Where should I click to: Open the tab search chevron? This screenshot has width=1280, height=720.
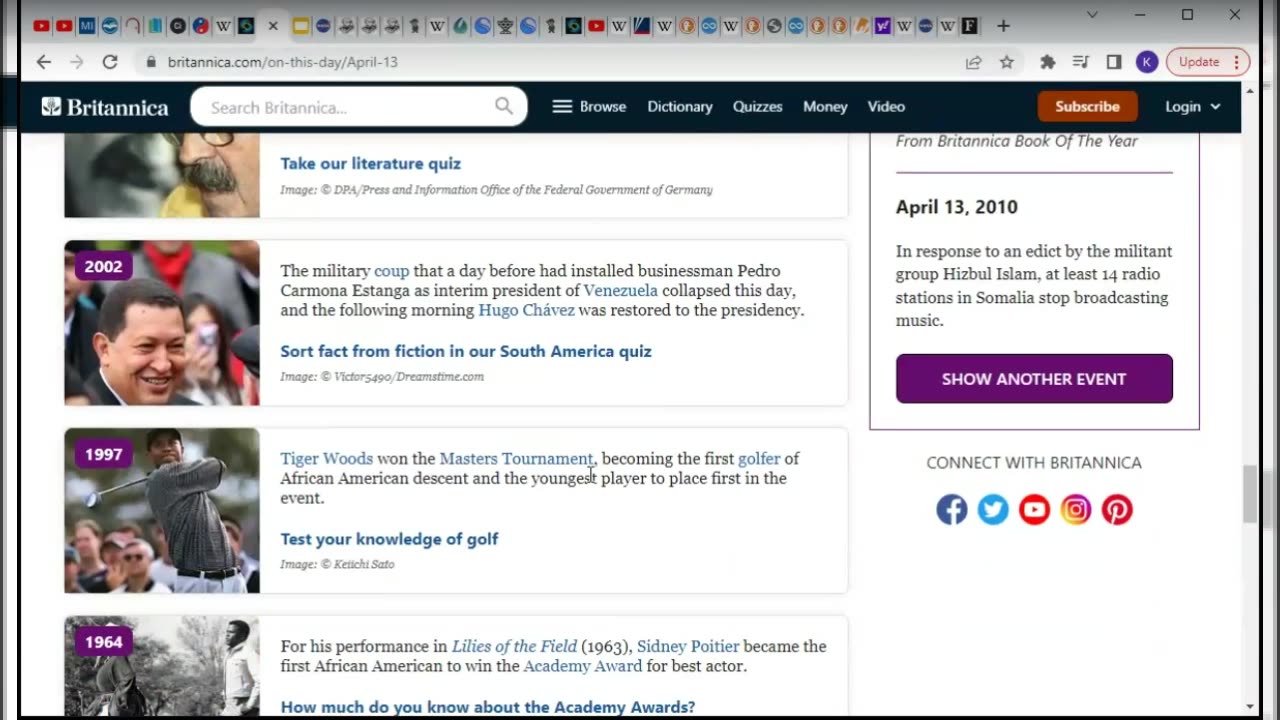click(x=1092, y=15)
